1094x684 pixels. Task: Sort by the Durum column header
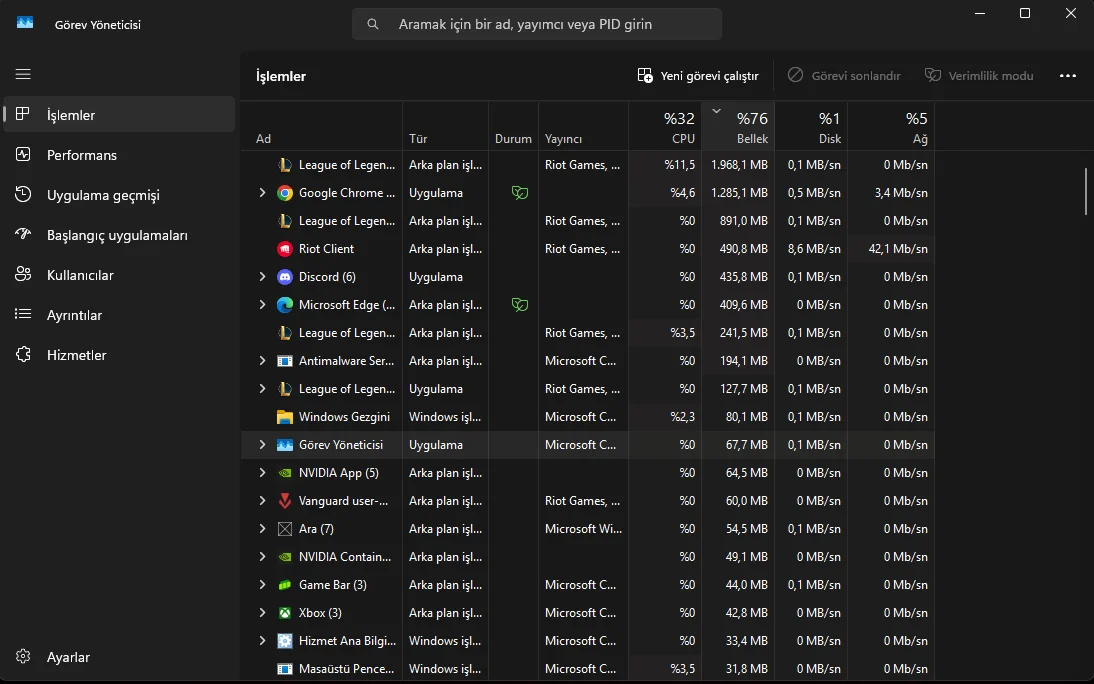(x=514, y=126)
